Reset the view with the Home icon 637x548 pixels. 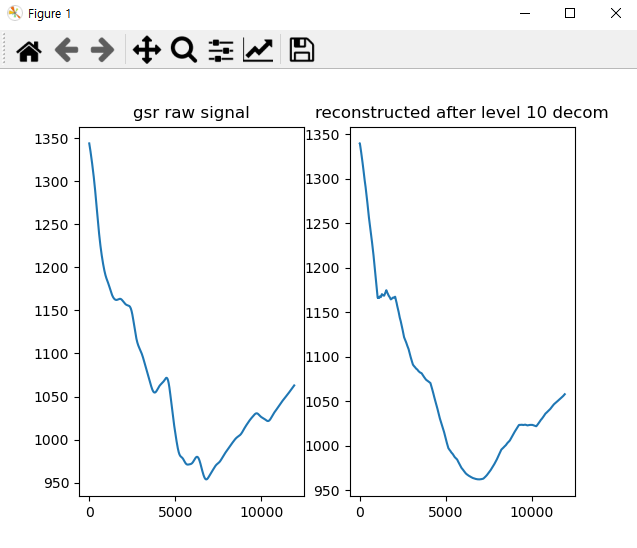[29, 50]
